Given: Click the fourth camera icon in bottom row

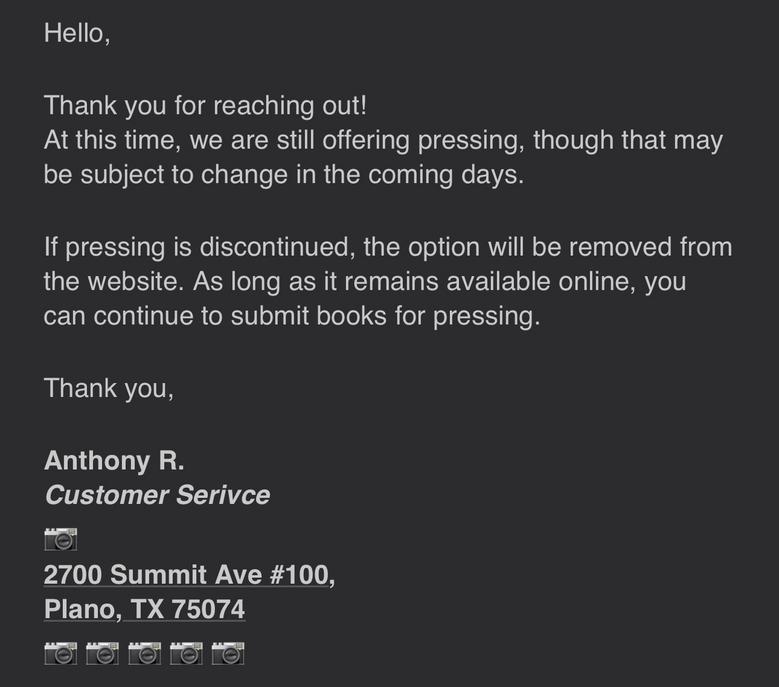Looking at the screenshot, I should pos(186,654).
